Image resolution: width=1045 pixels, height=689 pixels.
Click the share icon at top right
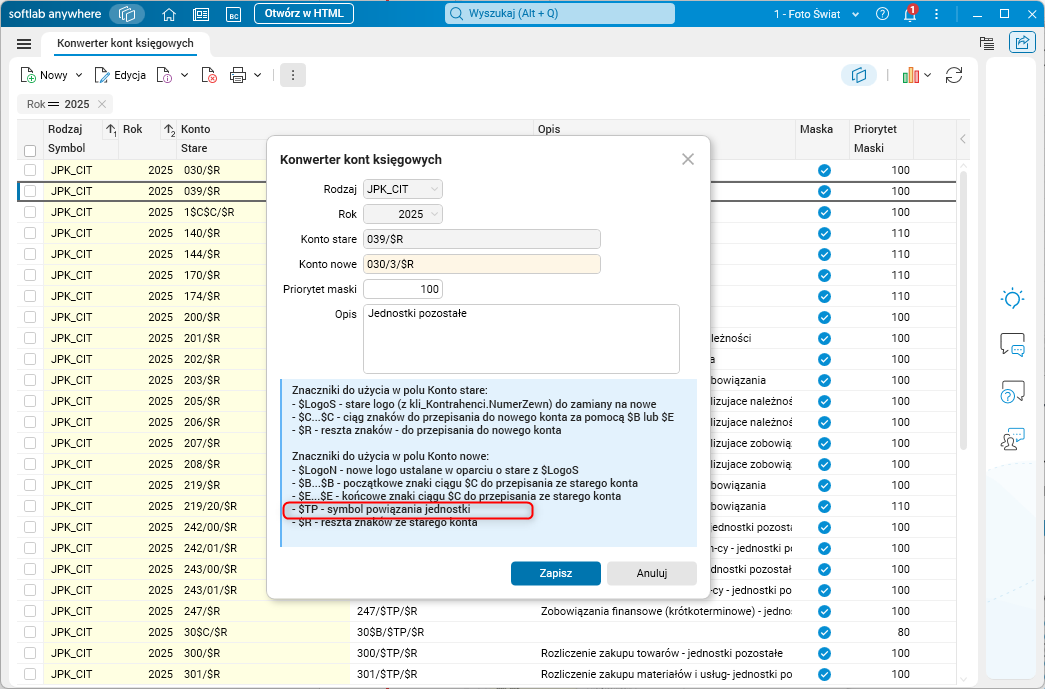pyautogui.click(x=1022, y=43)
